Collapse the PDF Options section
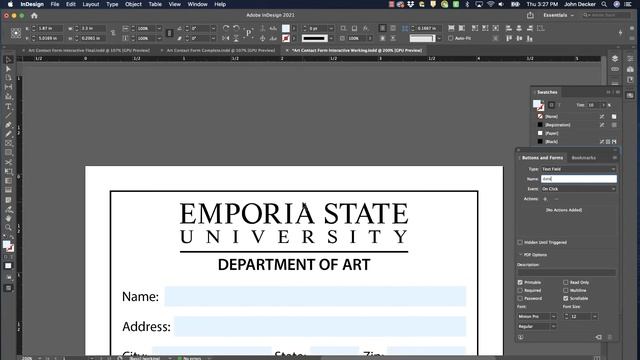 click(521, 255)
